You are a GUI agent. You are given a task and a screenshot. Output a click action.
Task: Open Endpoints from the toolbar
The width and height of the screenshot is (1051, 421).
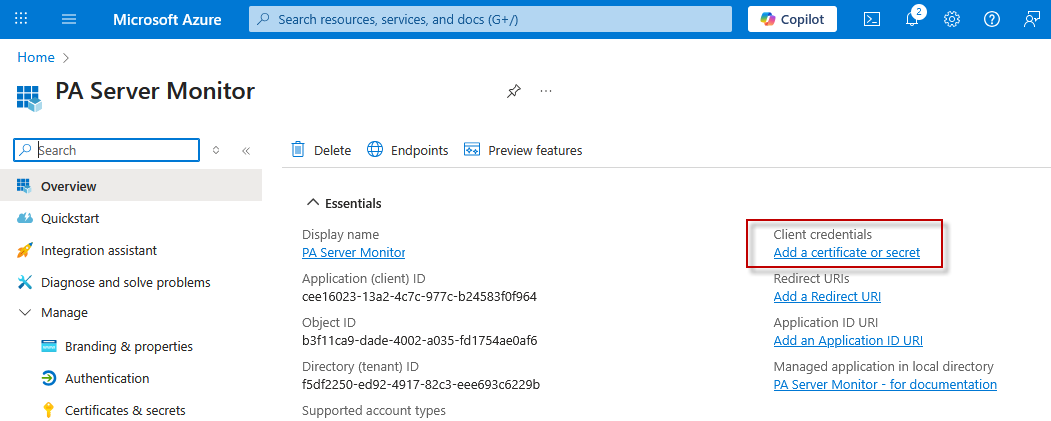tap(408, 150)
